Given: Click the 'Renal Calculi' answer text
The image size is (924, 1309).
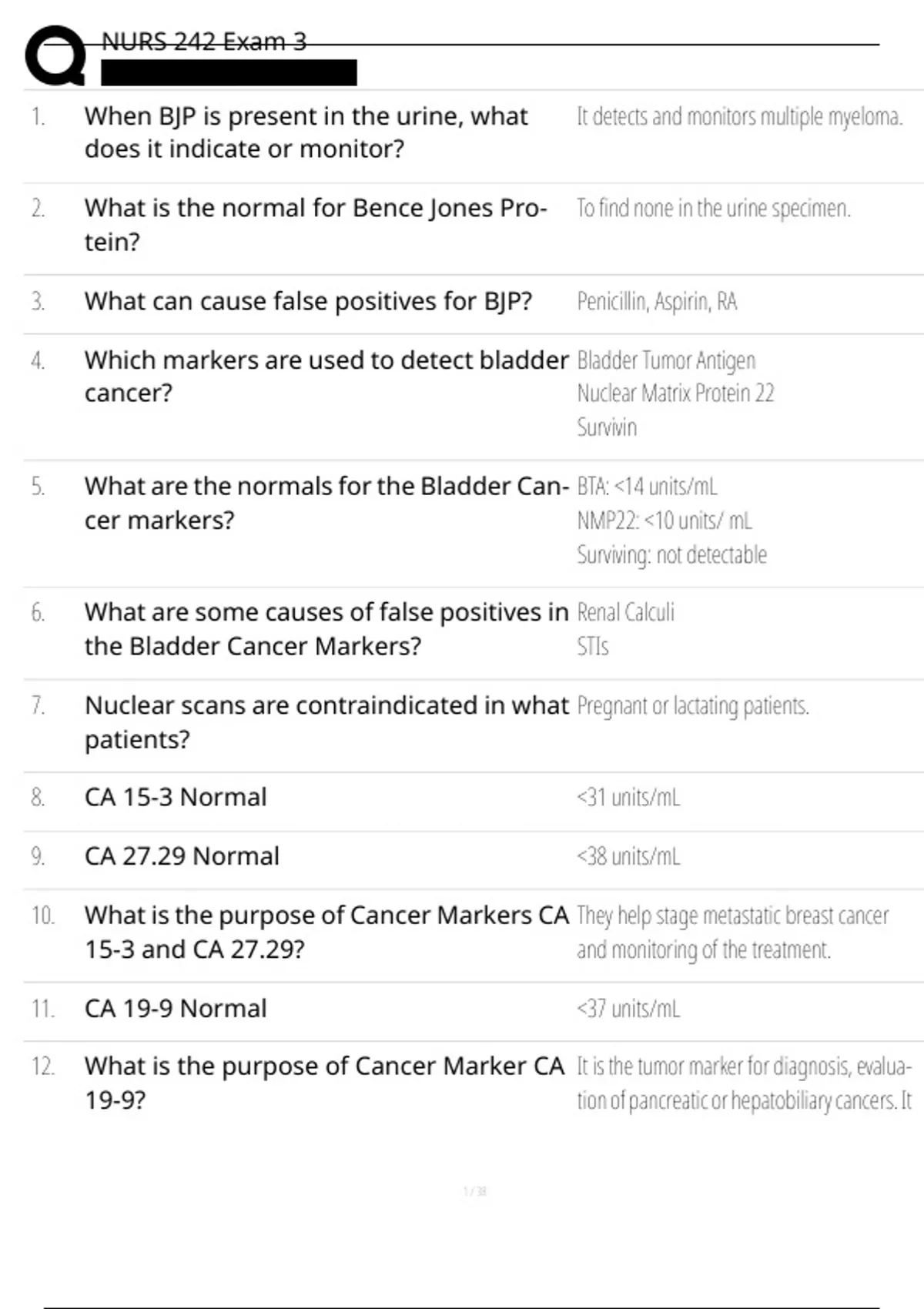Looking at the screenshot, I should [x=625, y=612].
